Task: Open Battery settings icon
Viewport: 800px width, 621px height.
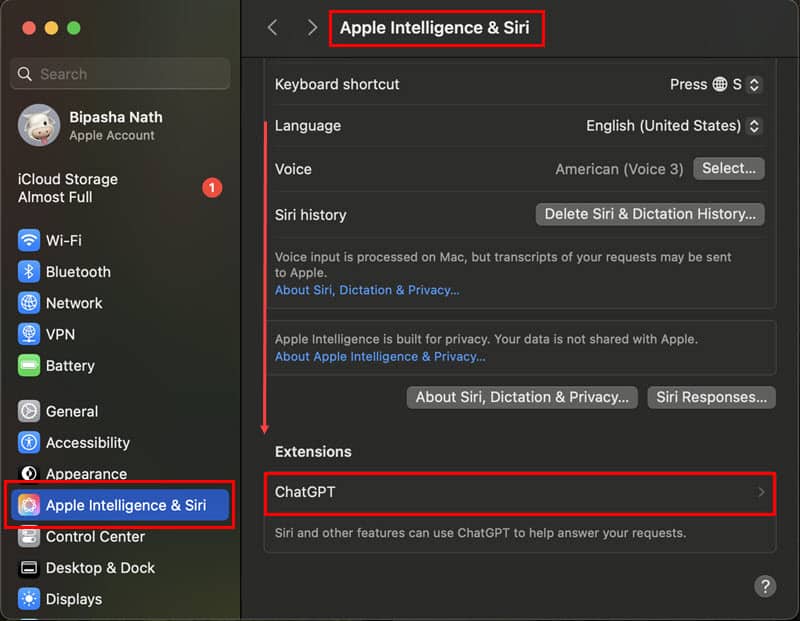Action: [x=29, y=366]
